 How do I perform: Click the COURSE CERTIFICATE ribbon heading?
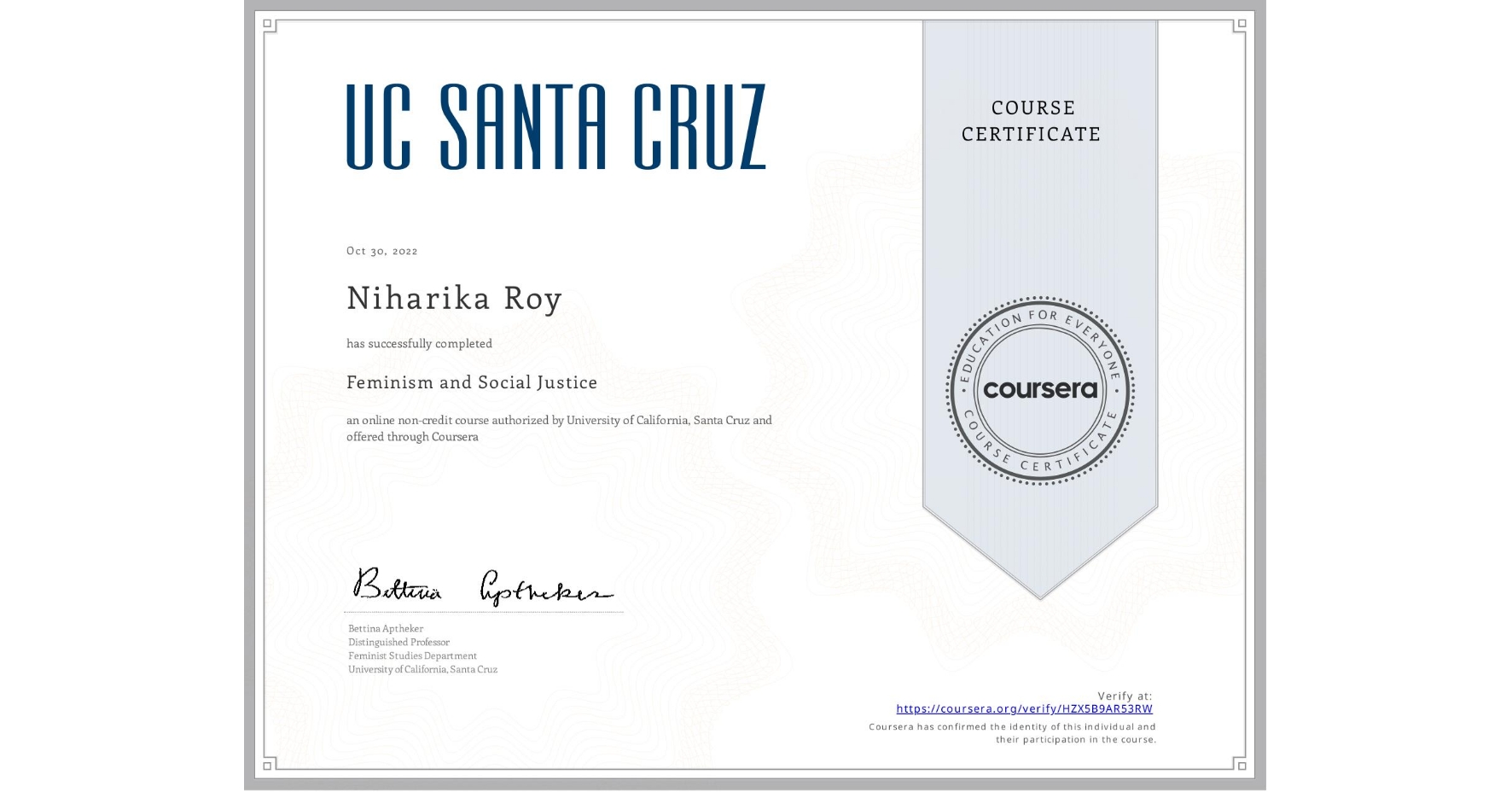(1032, 121)
